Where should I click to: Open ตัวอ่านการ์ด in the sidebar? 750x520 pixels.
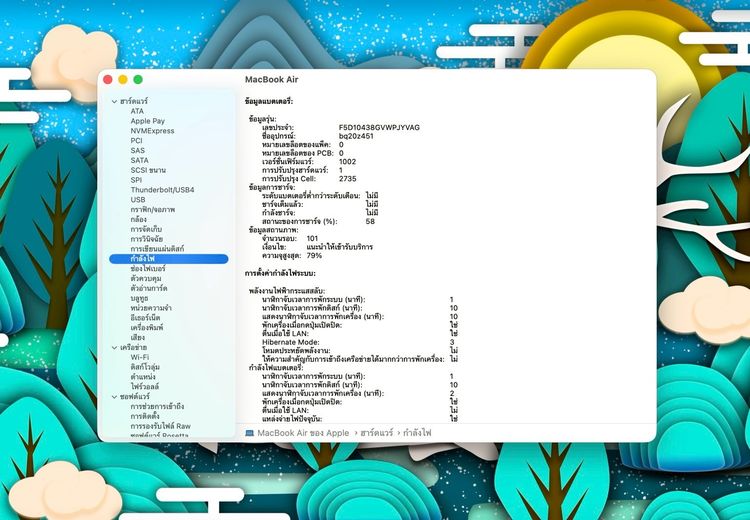coord(149,288)
